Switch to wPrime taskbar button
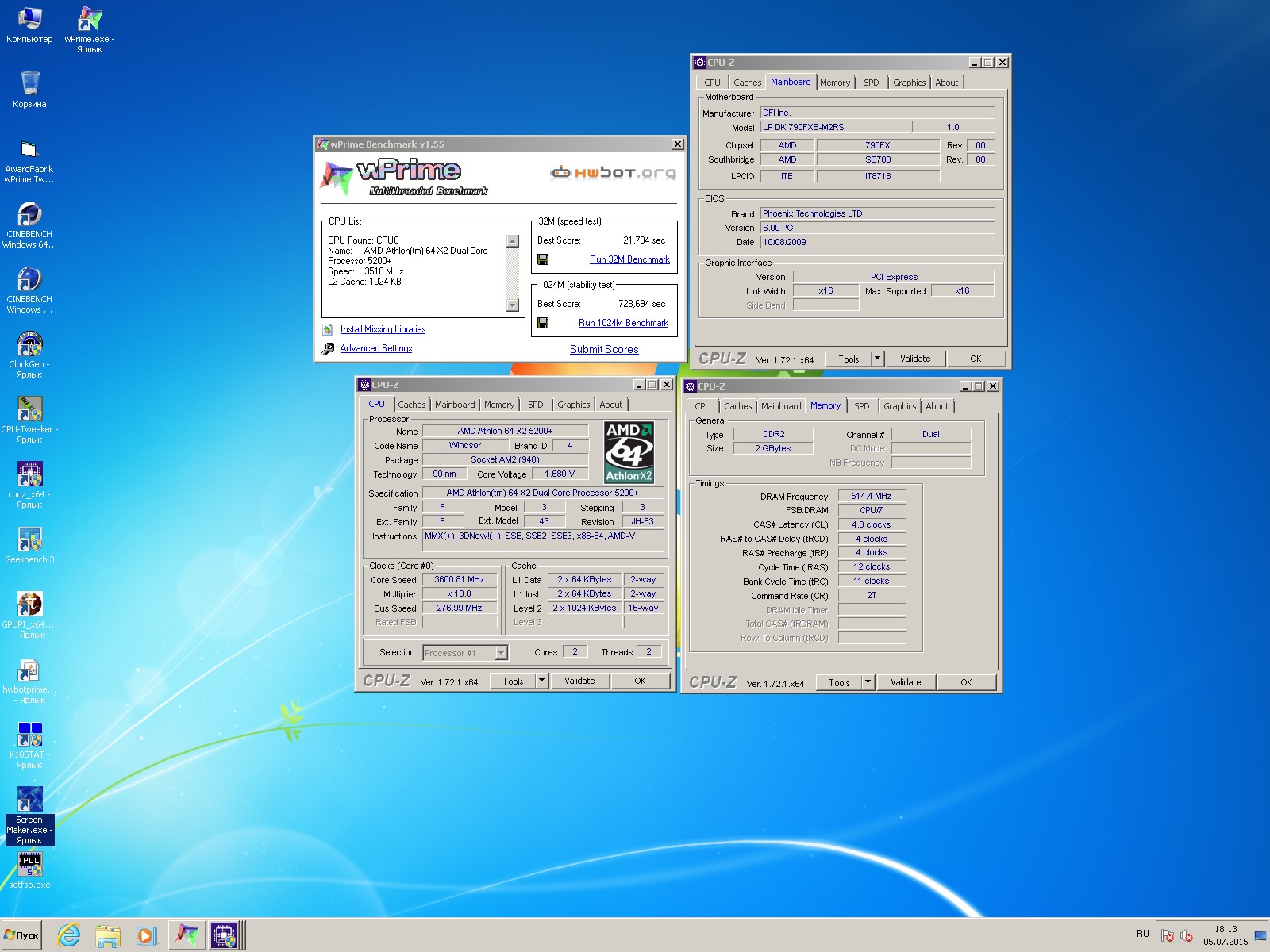 [187, 935]
